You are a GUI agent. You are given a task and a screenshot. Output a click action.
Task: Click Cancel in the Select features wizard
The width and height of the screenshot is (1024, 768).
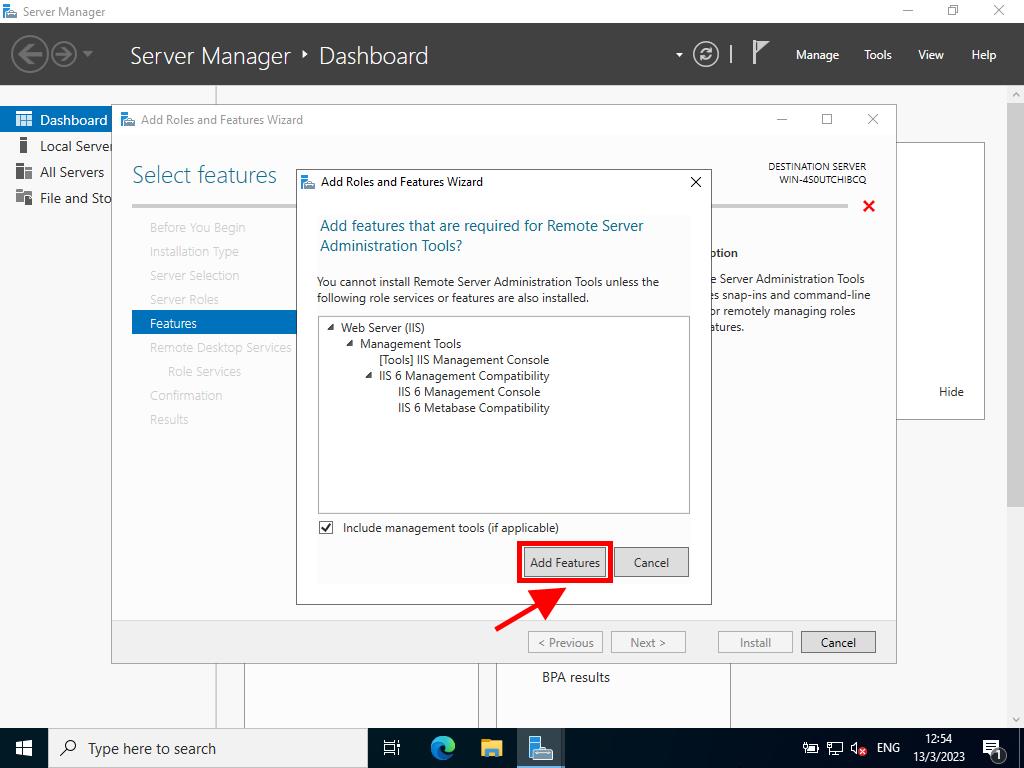(838, 642)
